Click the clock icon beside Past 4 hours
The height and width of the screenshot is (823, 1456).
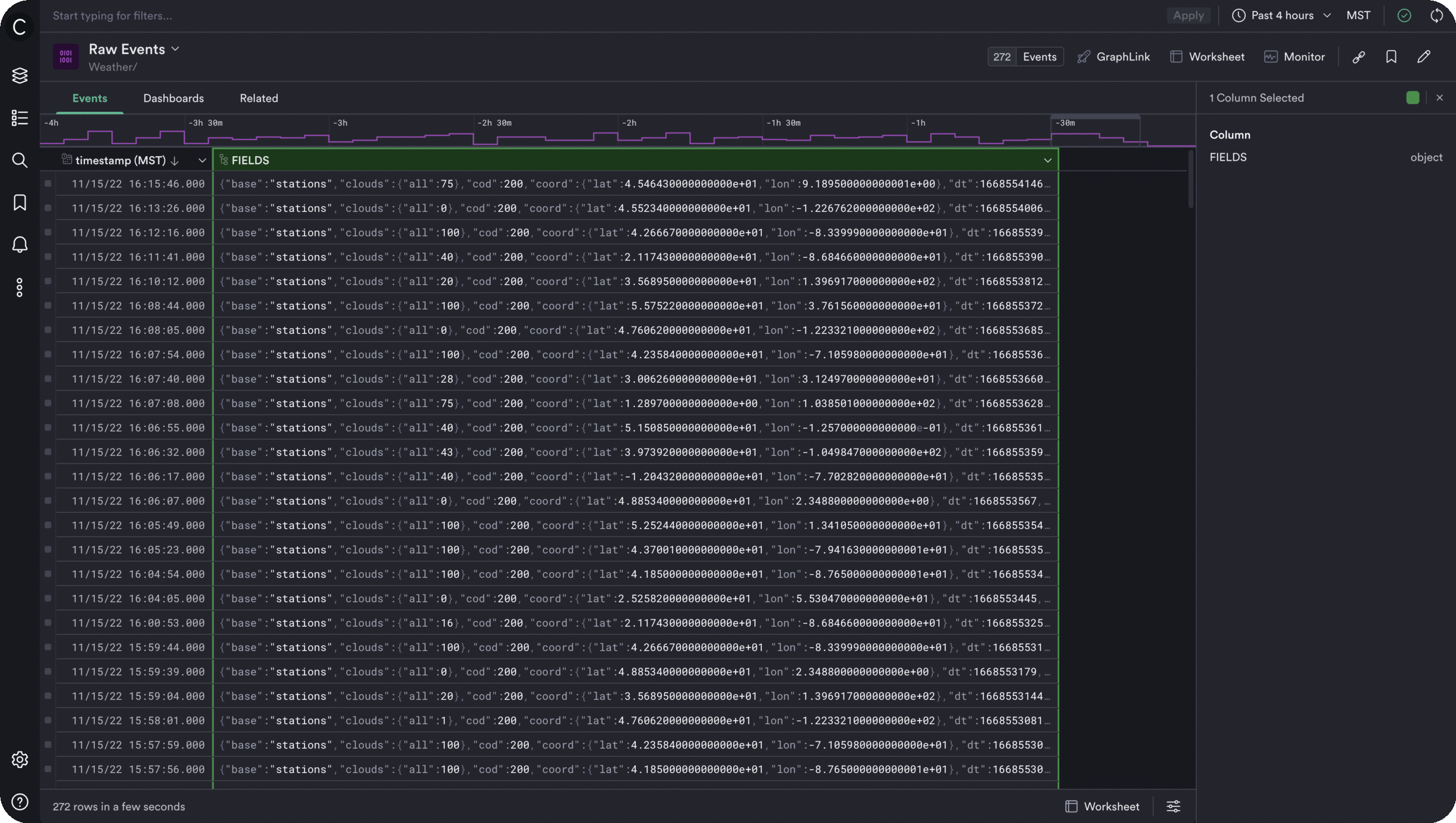pos(1239,16)
